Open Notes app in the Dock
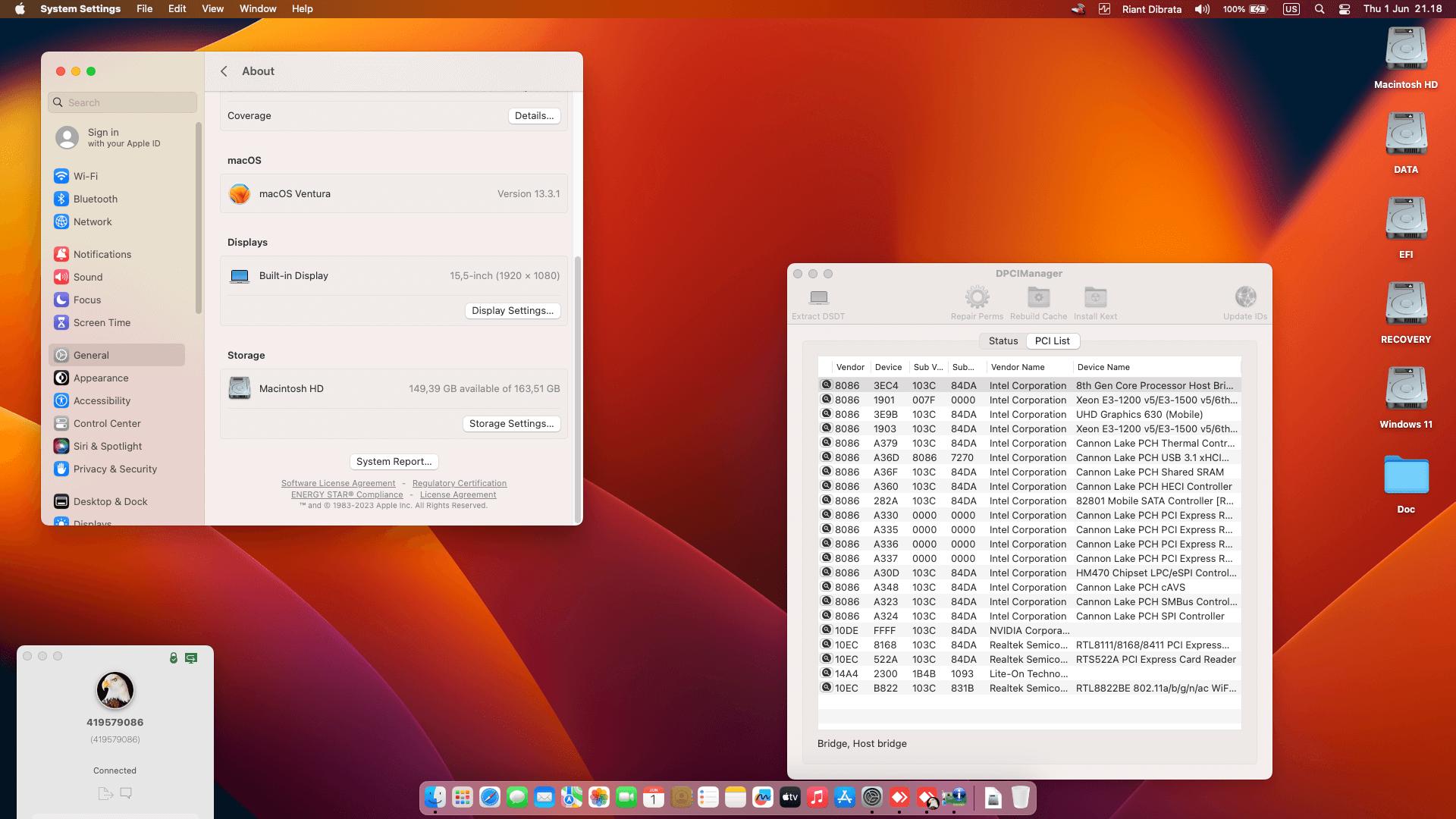Screen dimensions: 1456x819 pos(736,797)
